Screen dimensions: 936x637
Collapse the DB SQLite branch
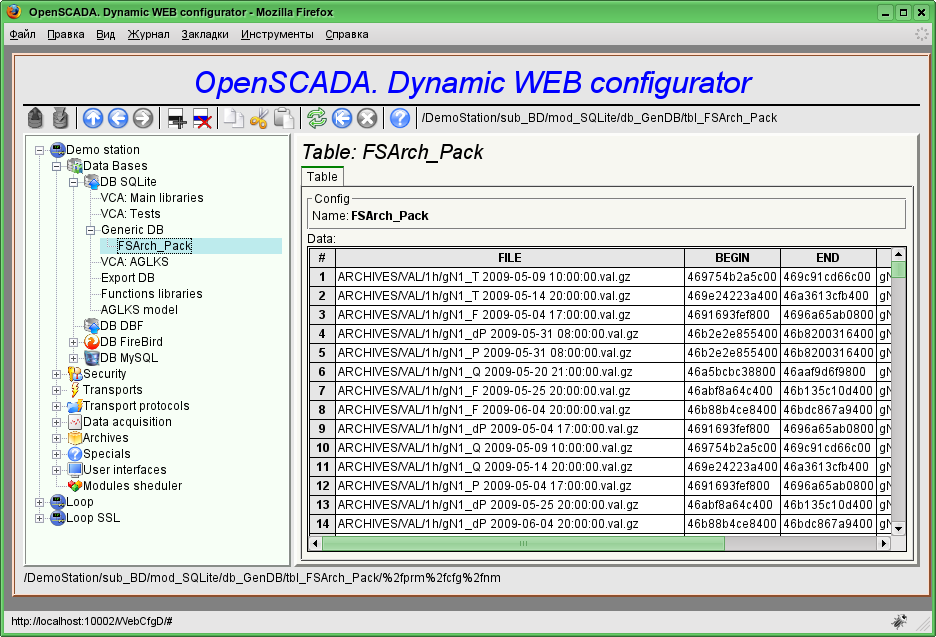(x=73, y=183)
